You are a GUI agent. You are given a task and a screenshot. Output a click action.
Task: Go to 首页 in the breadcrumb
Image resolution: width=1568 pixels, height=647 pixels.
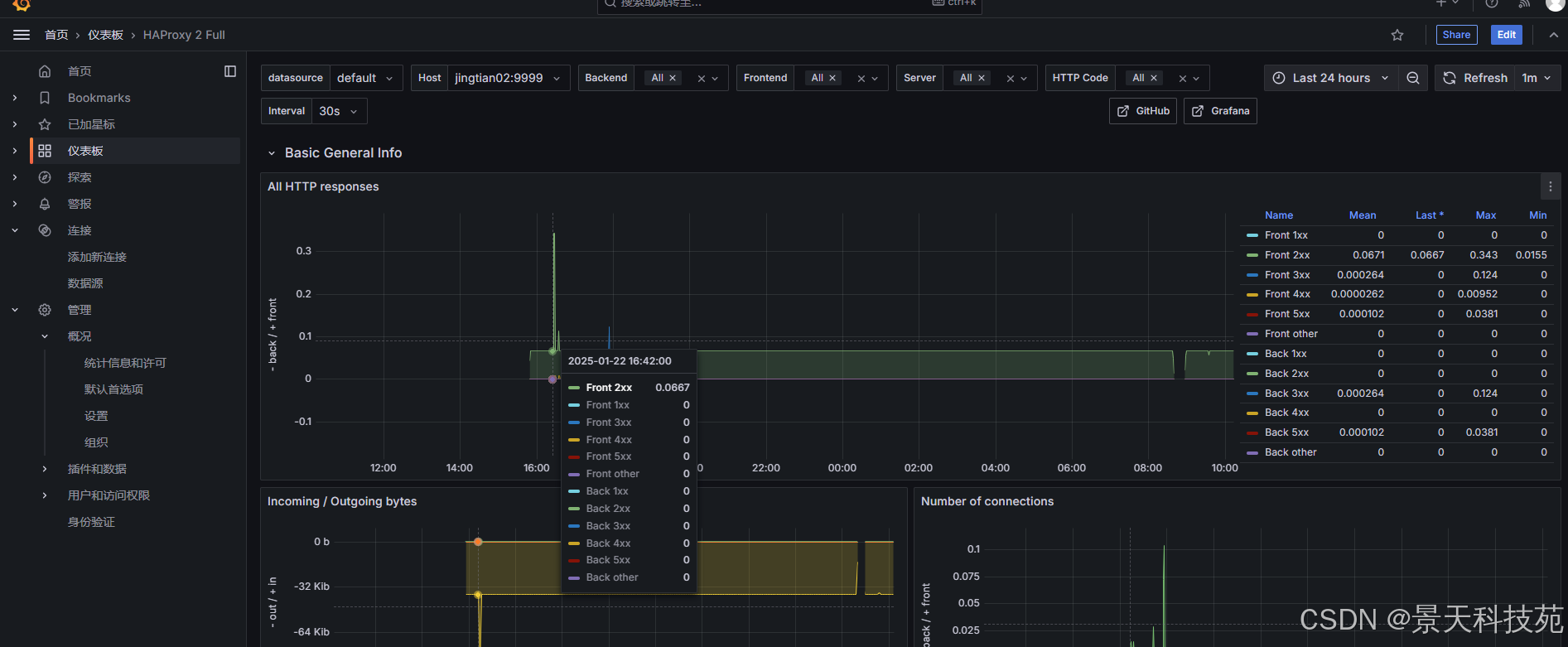tap(56, 35)
